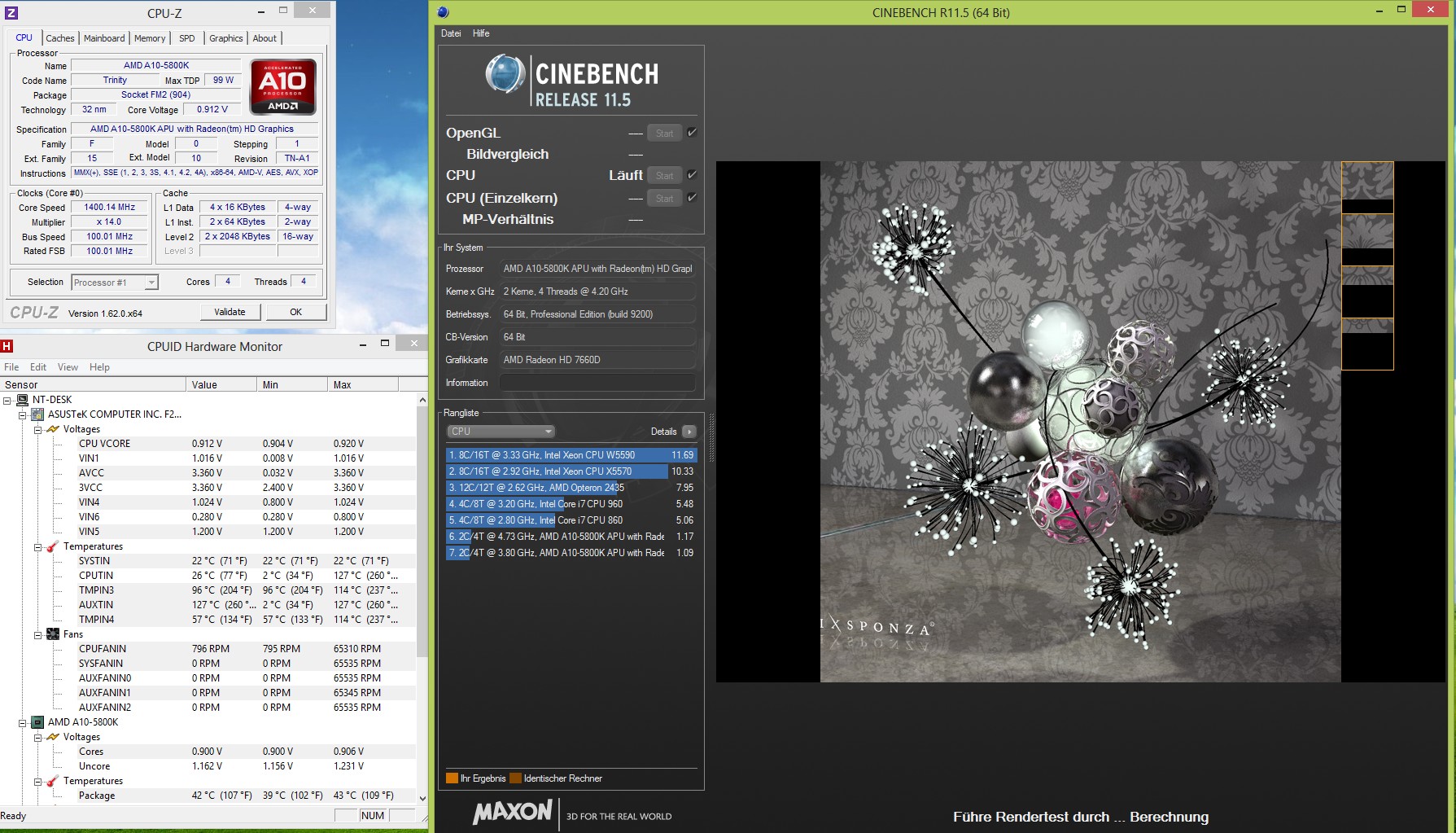Click the red HWMonitor icon in its title bar
Image resolution: width=1456 pixels, height=833 pixels.
pyautogui.click(x=7, y=346)
